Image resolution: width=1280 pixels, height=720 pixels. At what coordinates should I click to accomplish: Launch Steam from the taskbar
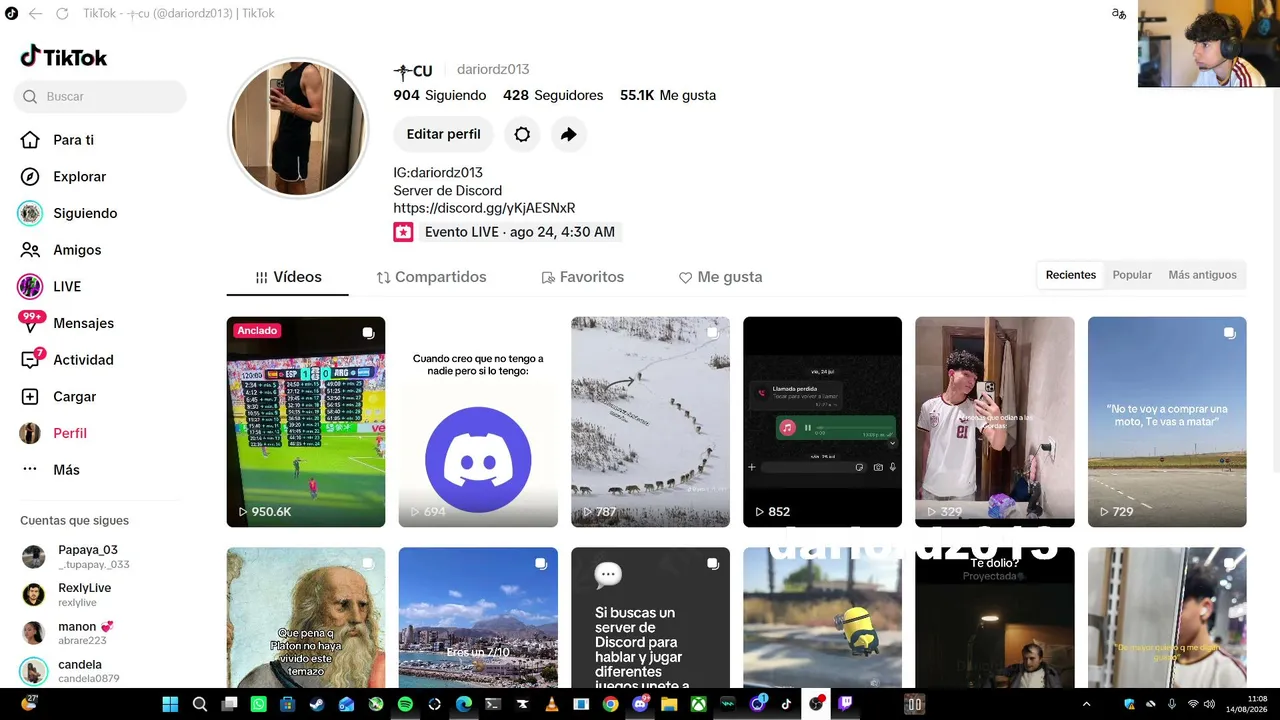point(317,704)
